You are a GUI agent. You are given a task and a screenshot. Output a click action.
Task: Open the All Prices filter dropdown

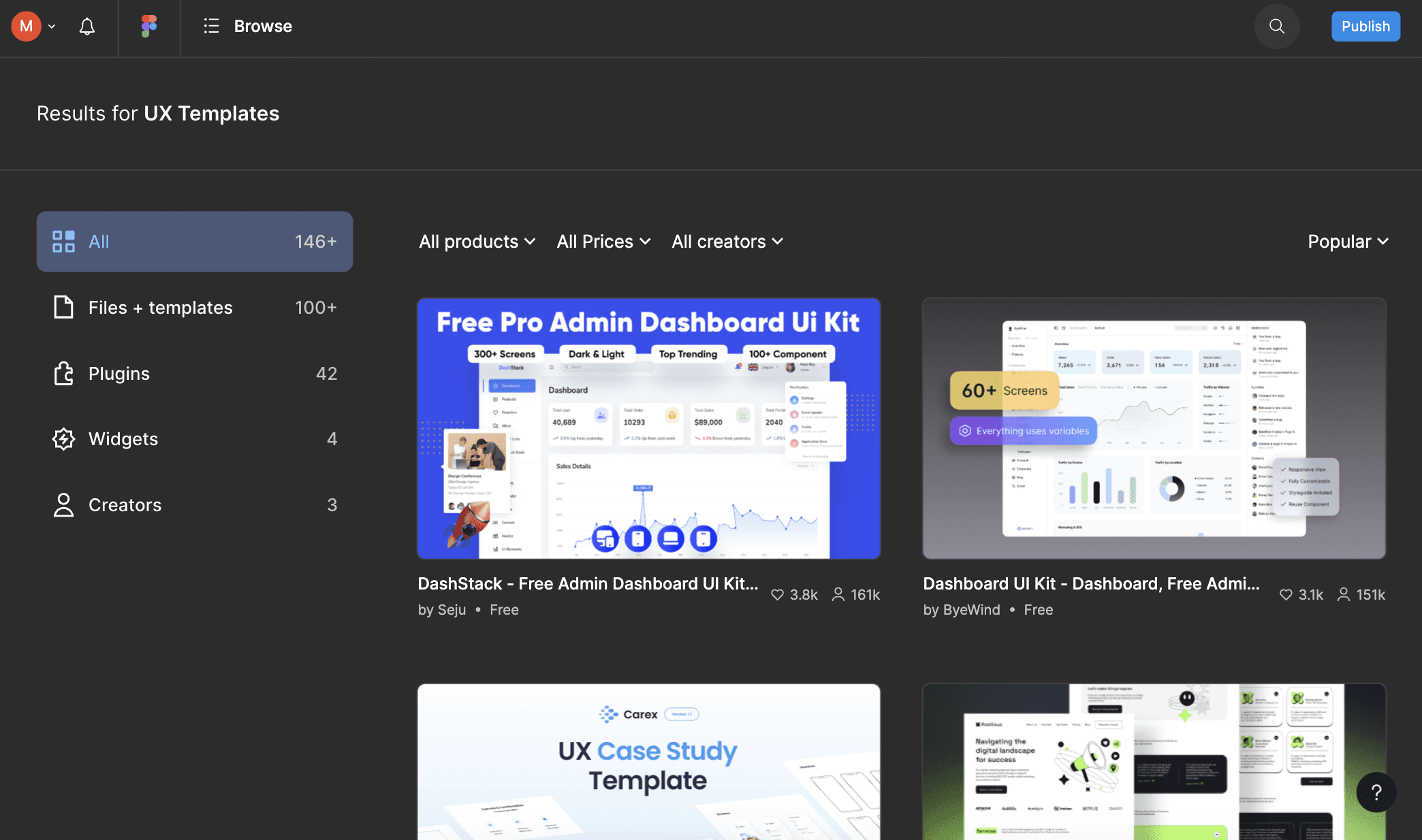click(x=603, y=242)
